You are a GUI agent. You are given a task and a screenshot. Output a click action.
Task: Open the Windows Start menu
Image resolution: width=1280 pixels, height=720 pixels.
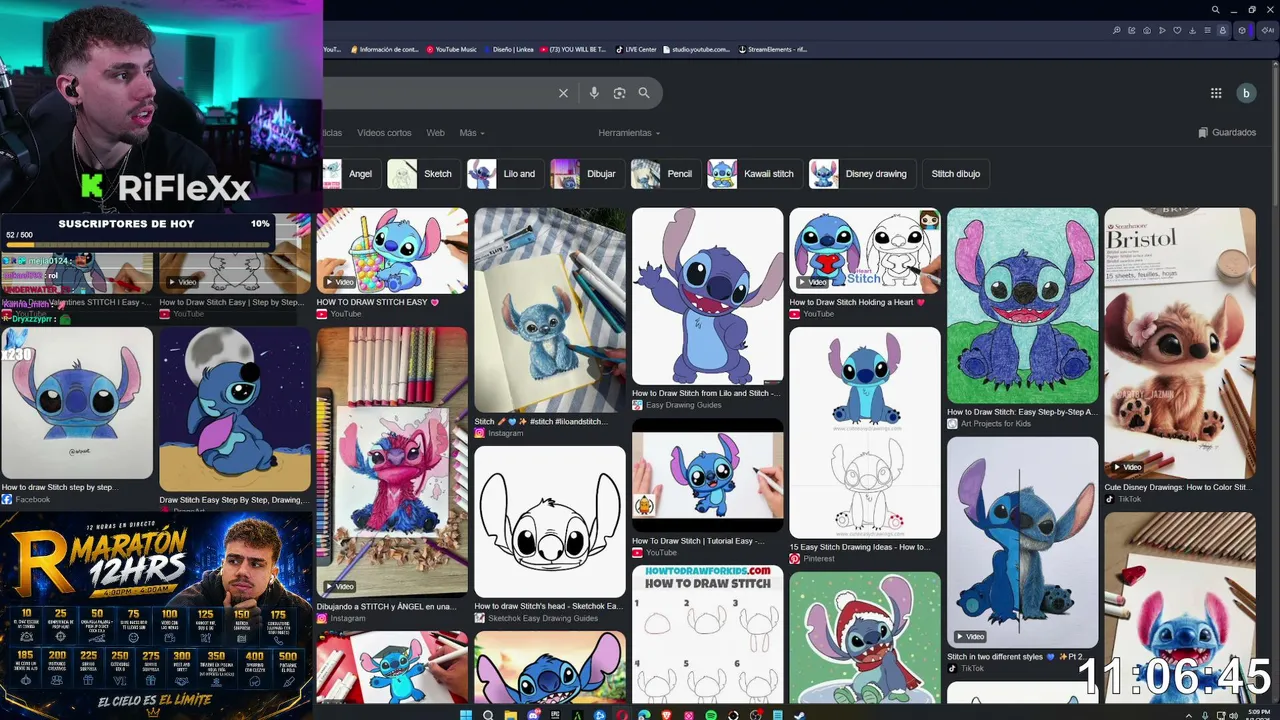(x=466, y=715)
